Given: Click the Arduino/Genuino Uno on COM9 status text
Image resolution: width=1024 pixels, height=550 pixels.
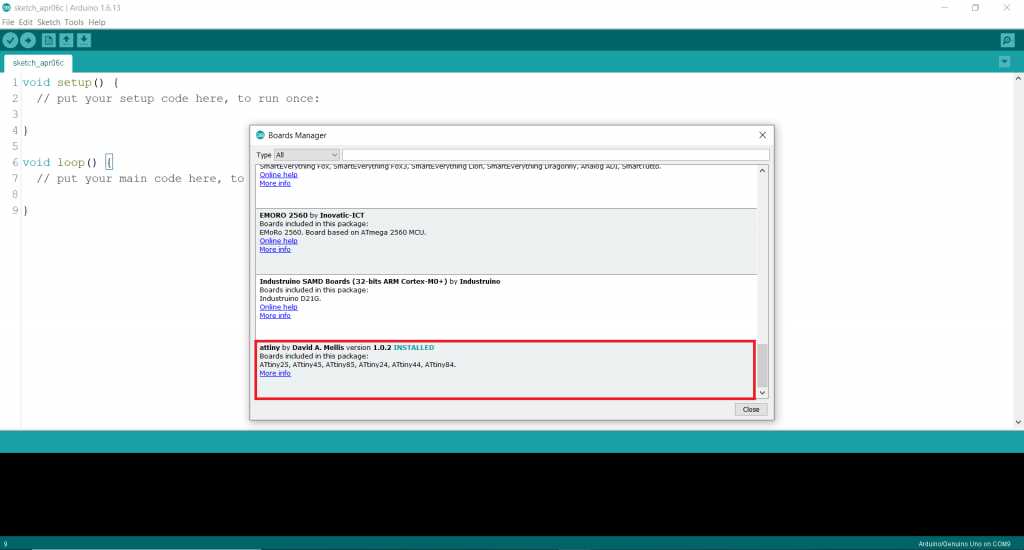Looking at the screenshot, I should [x=964, y=544].
